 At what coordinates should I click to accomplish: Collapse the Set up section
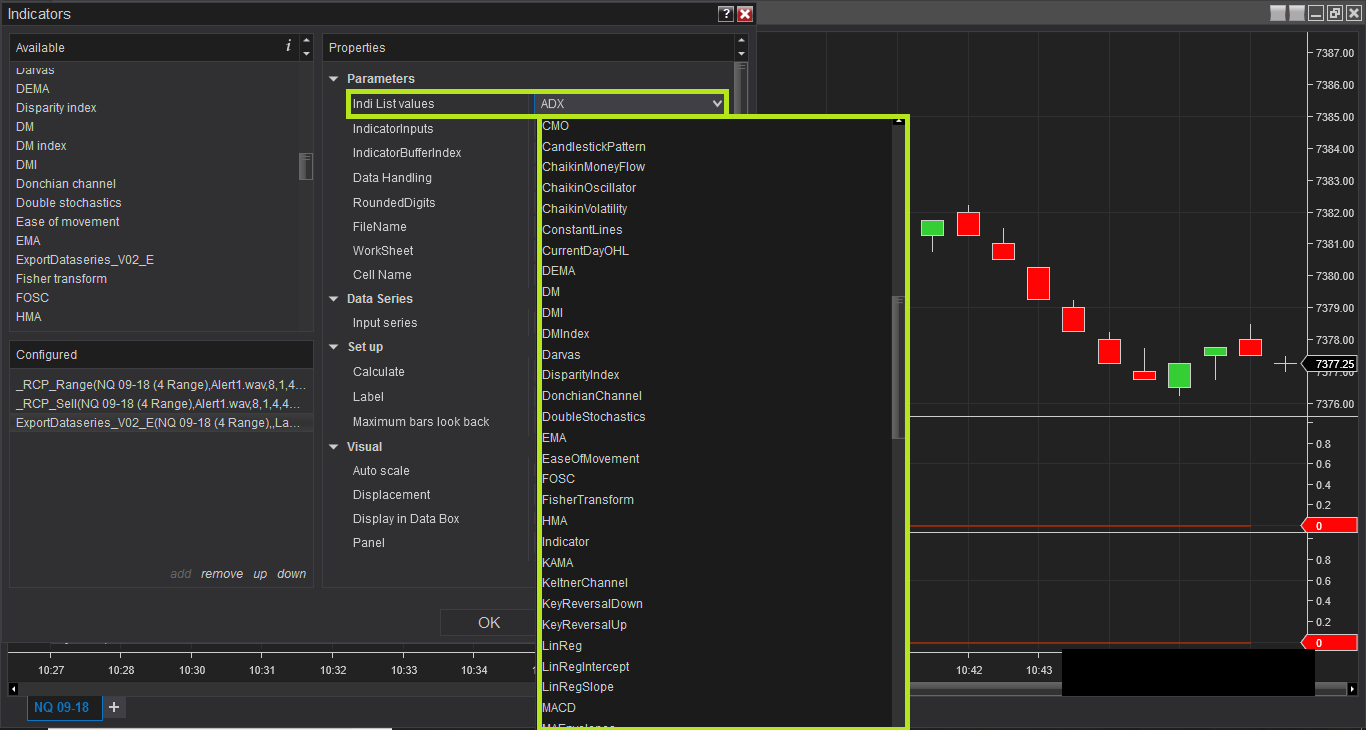pos(334,347)
